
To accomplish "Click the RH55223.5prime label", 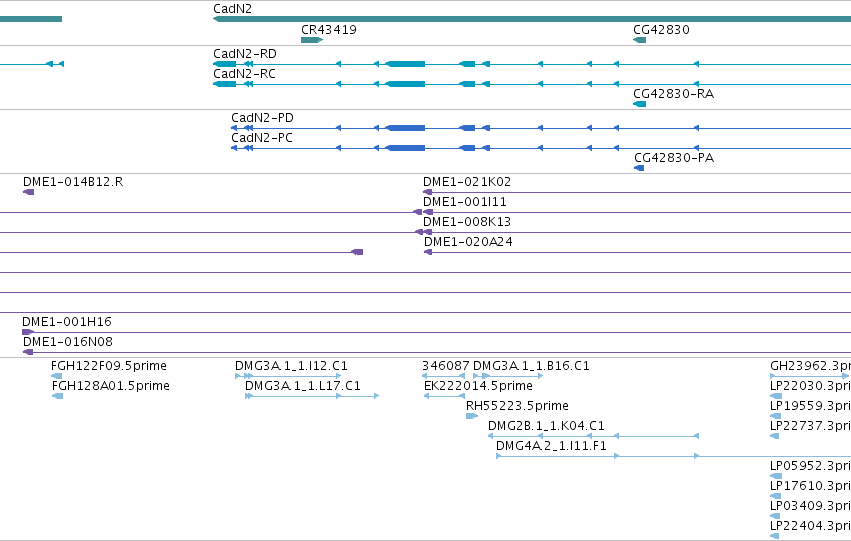I will [517, 406].
